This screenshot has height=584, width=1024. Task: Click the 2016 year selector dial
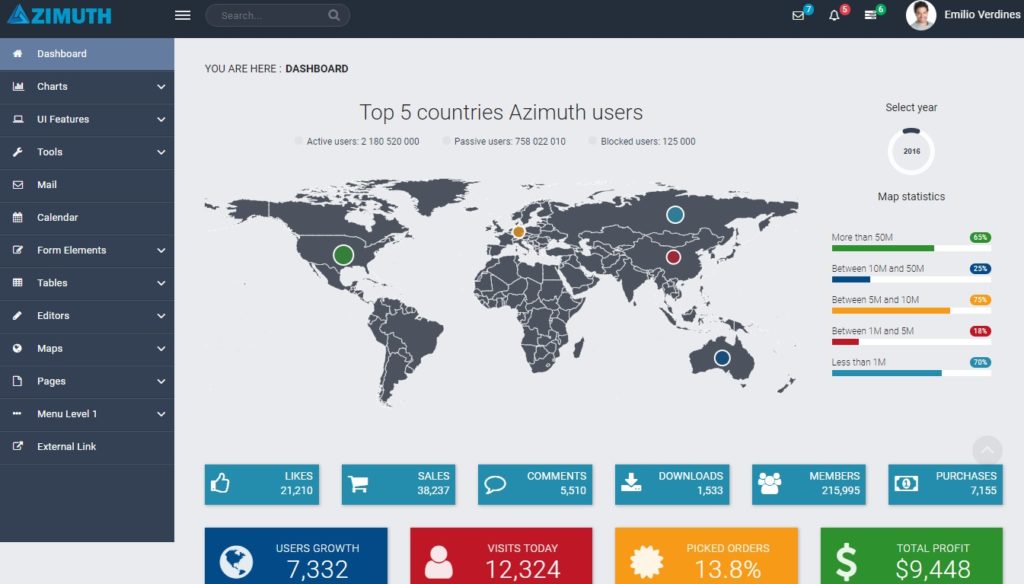coord(910,152)
